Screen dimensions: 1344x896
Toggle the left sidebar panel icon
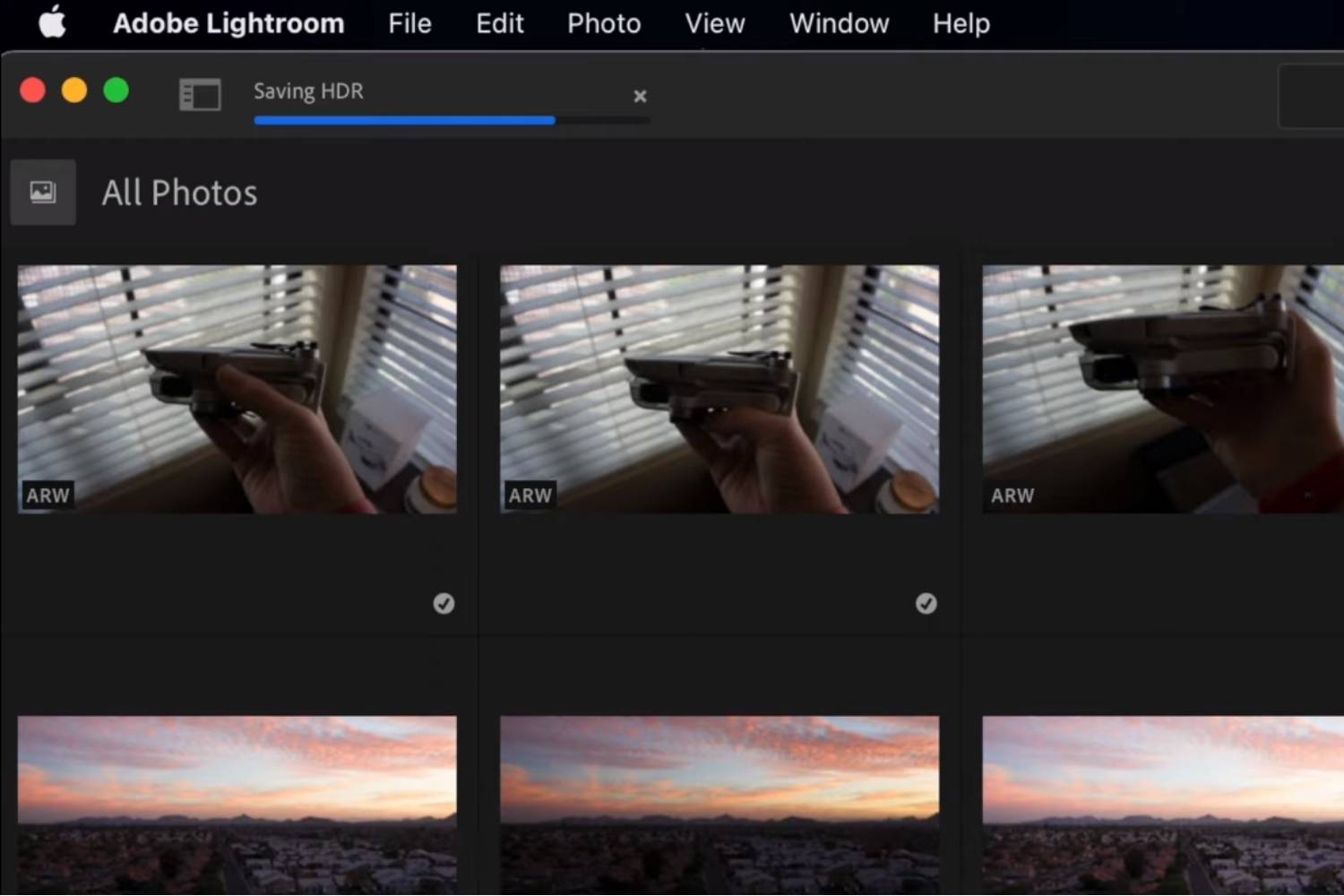(x=200, y=94)
